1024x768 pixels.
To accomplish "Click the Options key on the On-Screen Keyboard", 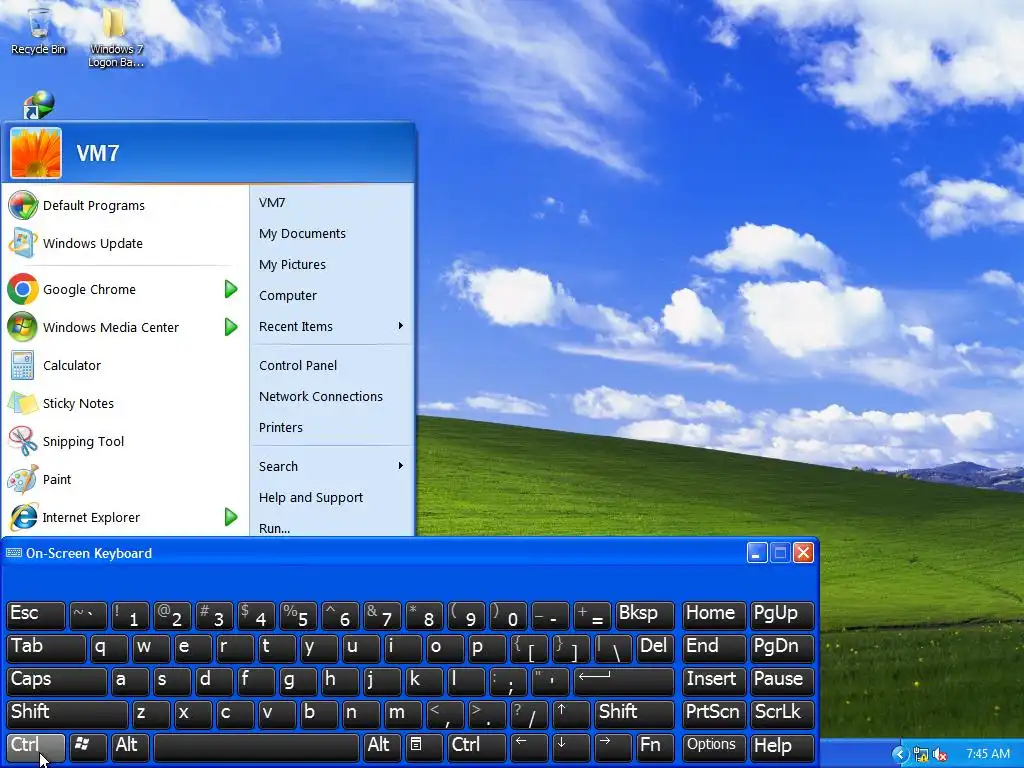I will [x=714, y=746].
